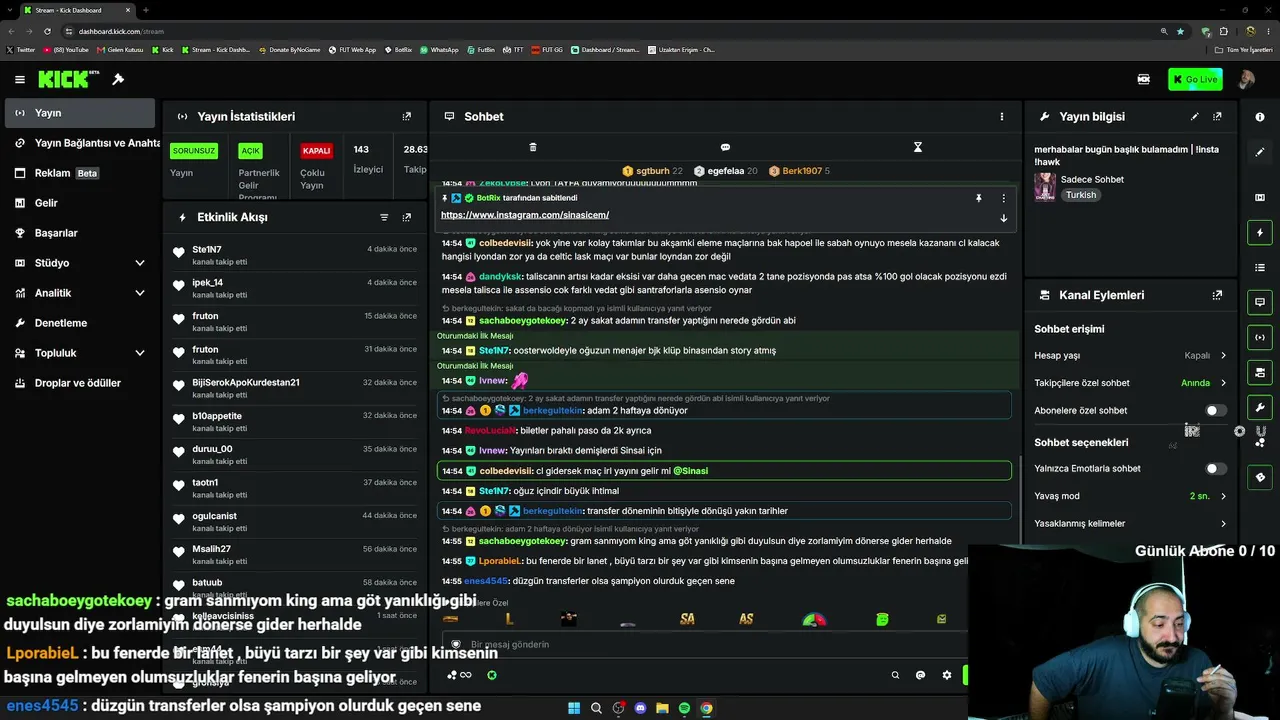
Task: Open the hamburger navigation menu
Action: tap(19, 79)
